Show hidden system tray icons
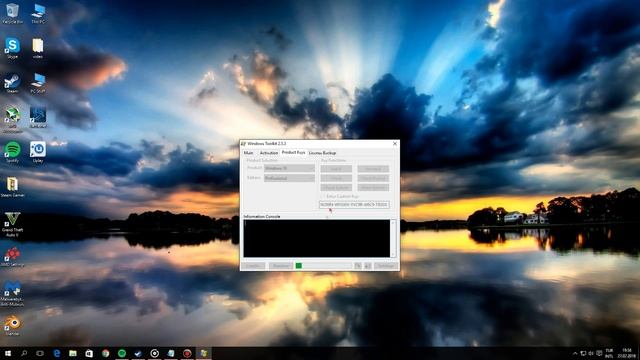 (x=575, y=353)
